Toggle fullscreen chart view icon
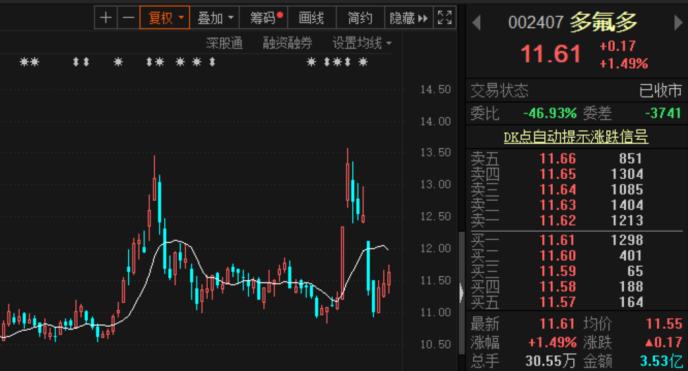This screenshot has height=371, width=688. coord(444,18)
